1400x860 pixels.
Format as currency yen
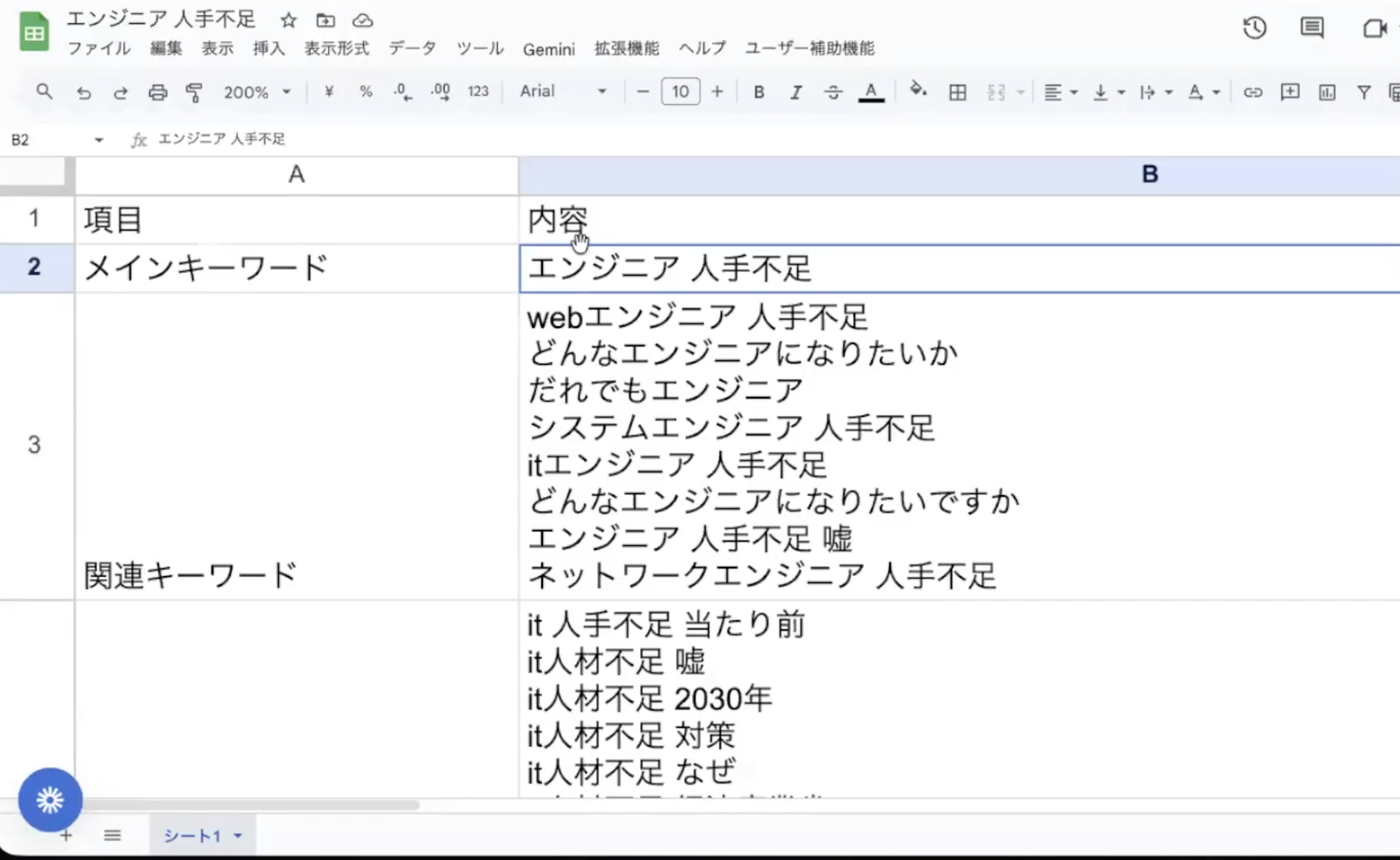329,92
